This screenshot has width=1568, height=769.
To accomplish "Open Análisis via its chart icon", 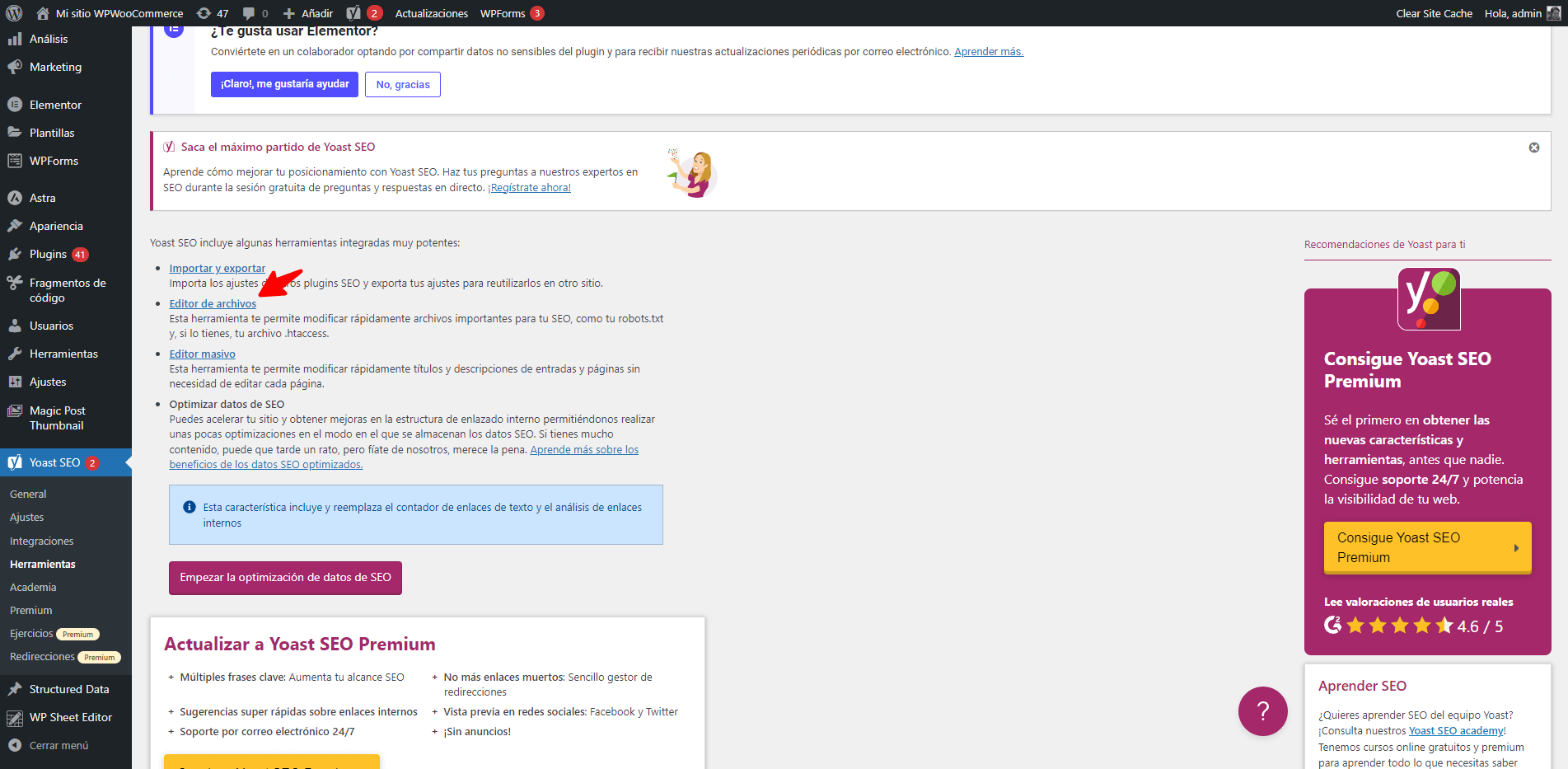I will click(15, 39).
